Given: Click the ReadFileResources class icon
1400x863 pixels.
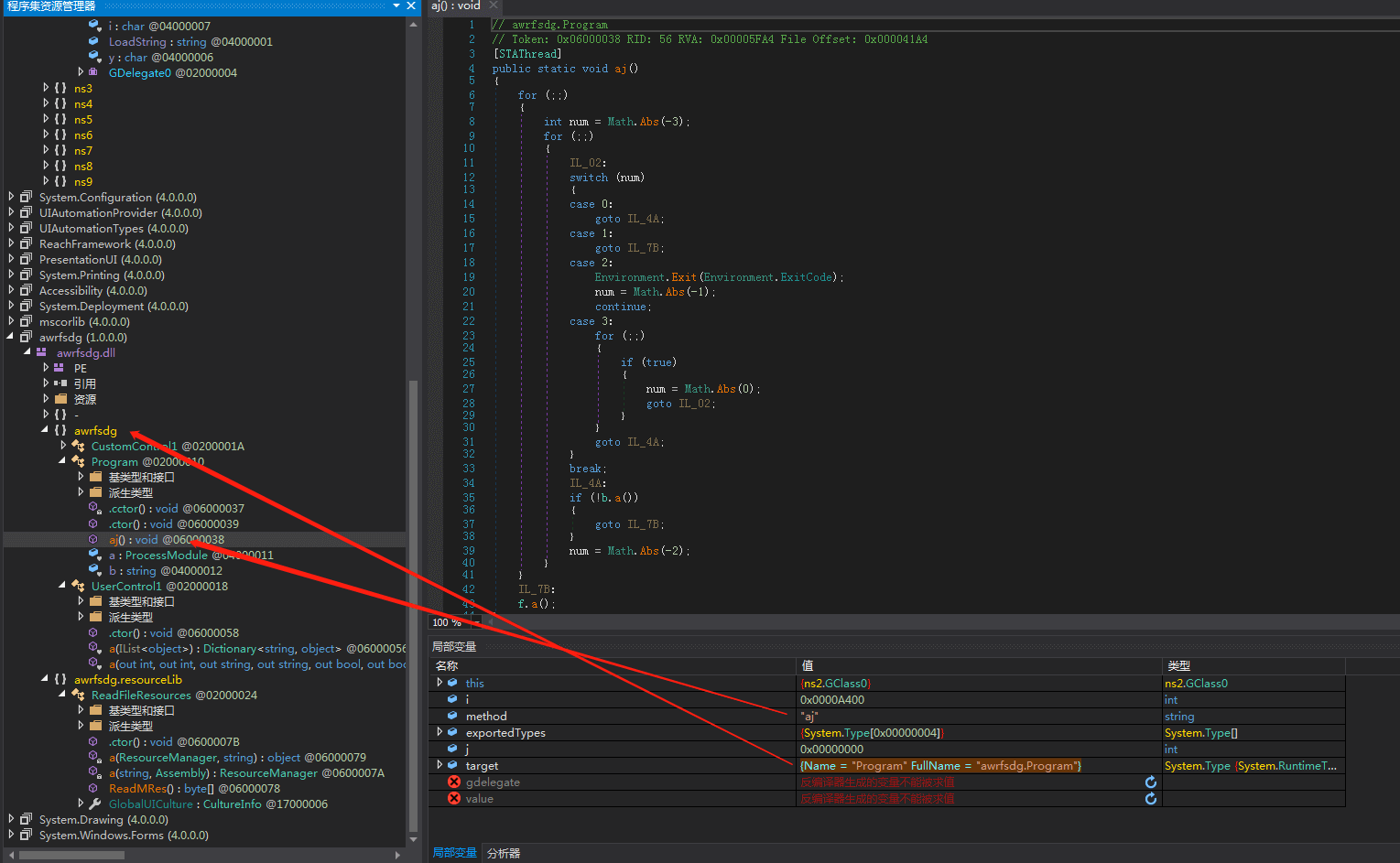Looking at the screenshot, I should 78,695.
